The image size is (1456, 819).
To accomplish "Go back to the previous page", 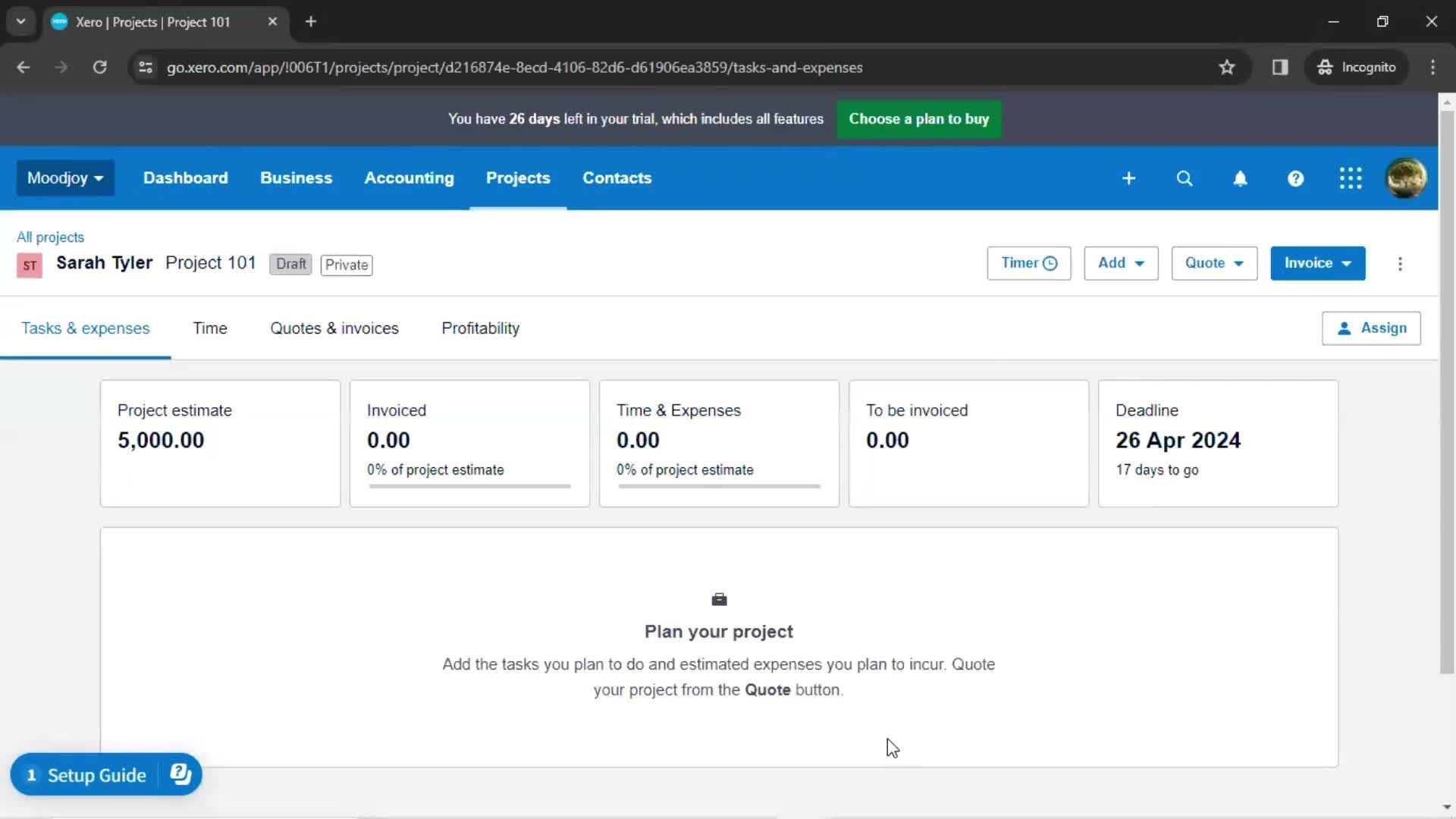I will pos(24,67).
